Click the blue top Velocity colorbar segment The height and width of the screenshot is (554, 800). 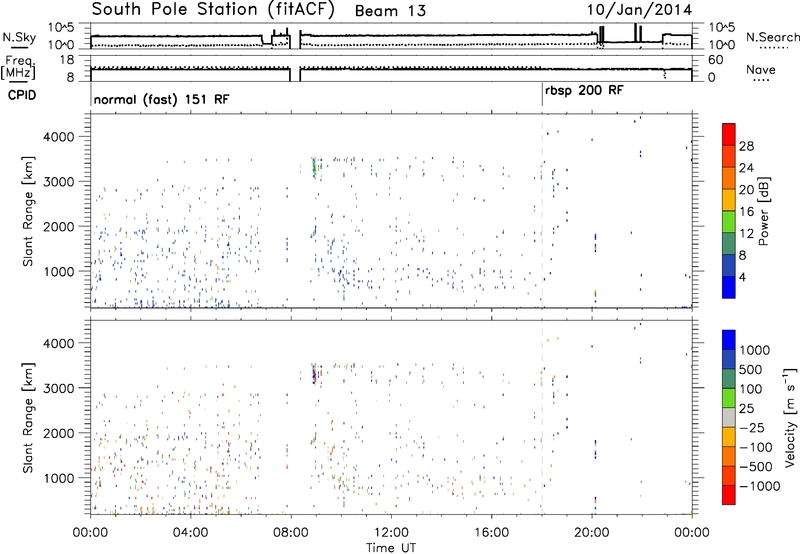pos(729,340)
